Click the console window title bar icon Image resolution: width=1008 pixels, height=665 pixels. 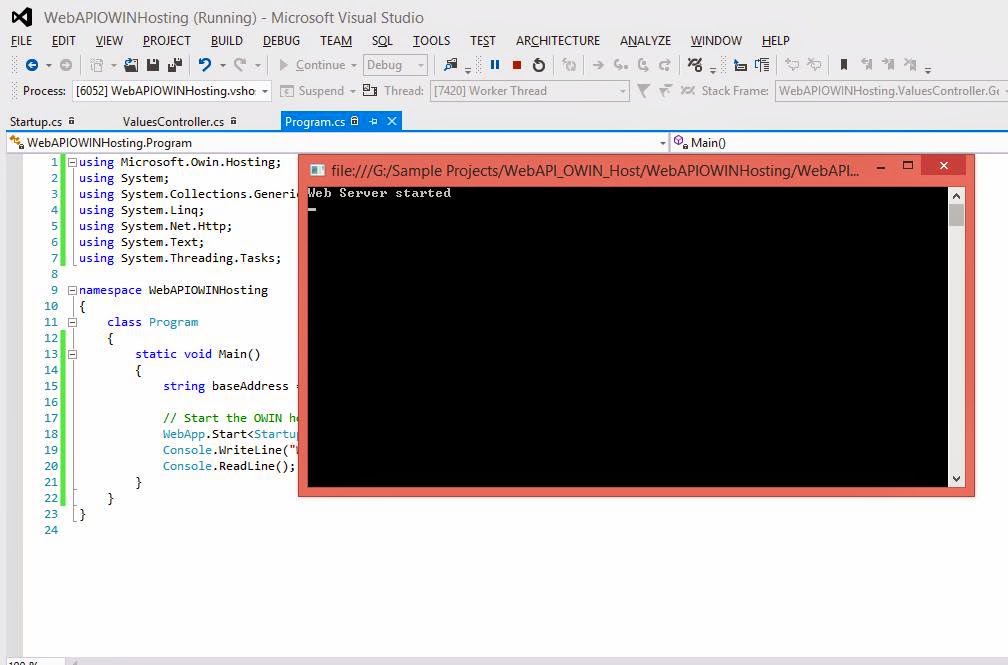click(x=317, y=170)
